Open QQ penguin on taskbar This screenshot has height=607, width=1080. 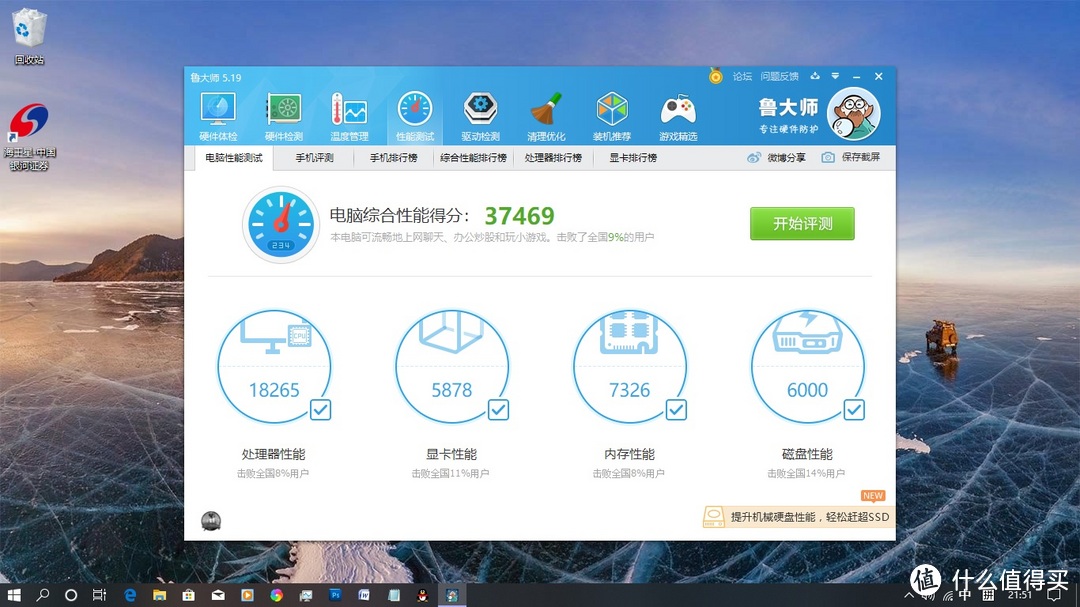coord(422,595)
